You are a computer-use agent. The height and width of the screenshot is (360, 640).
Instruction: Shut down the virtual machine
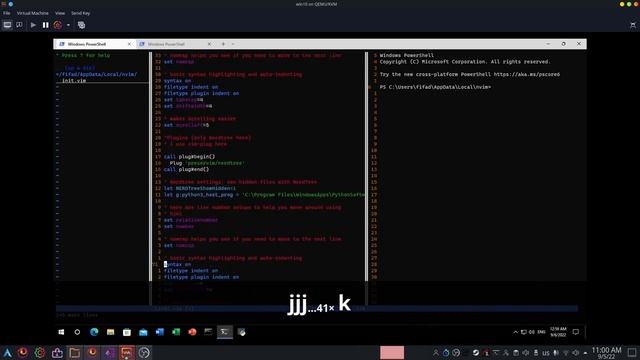[58, 25]
